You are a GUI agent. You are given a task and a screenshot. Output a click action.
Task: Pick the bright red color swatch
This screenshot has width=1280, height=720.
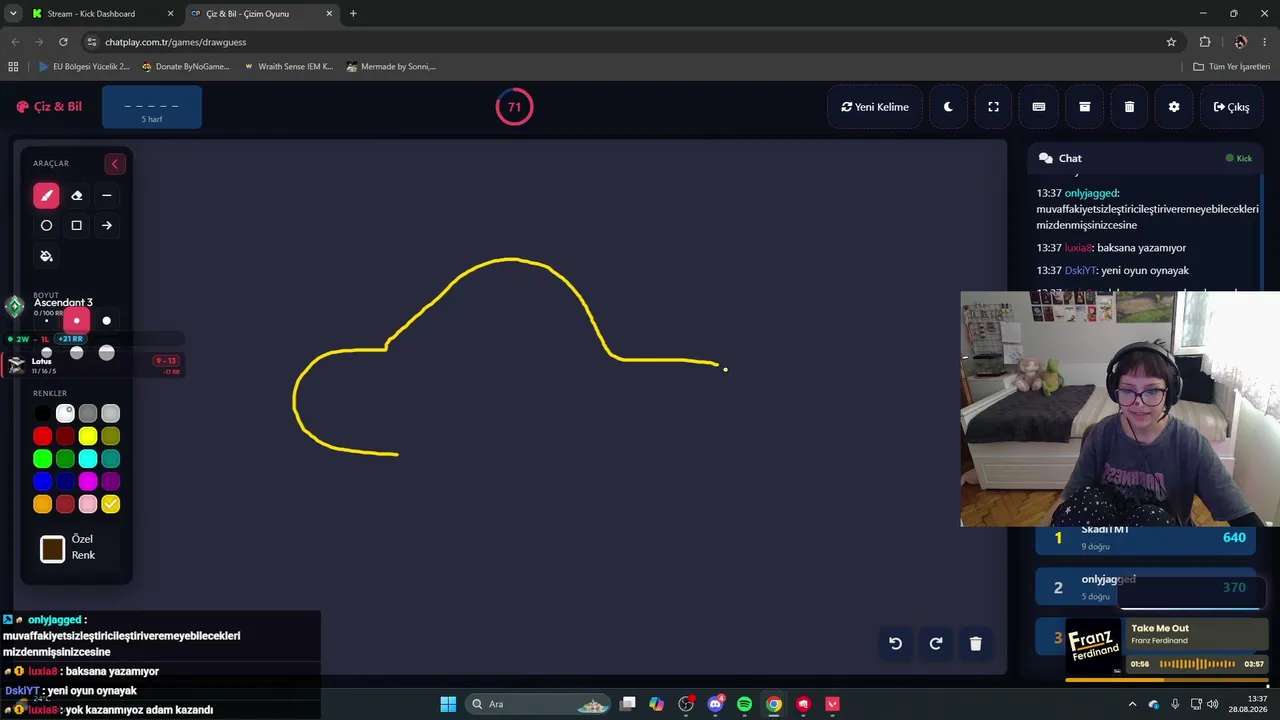pyautogui.click(x=42, y=436)
